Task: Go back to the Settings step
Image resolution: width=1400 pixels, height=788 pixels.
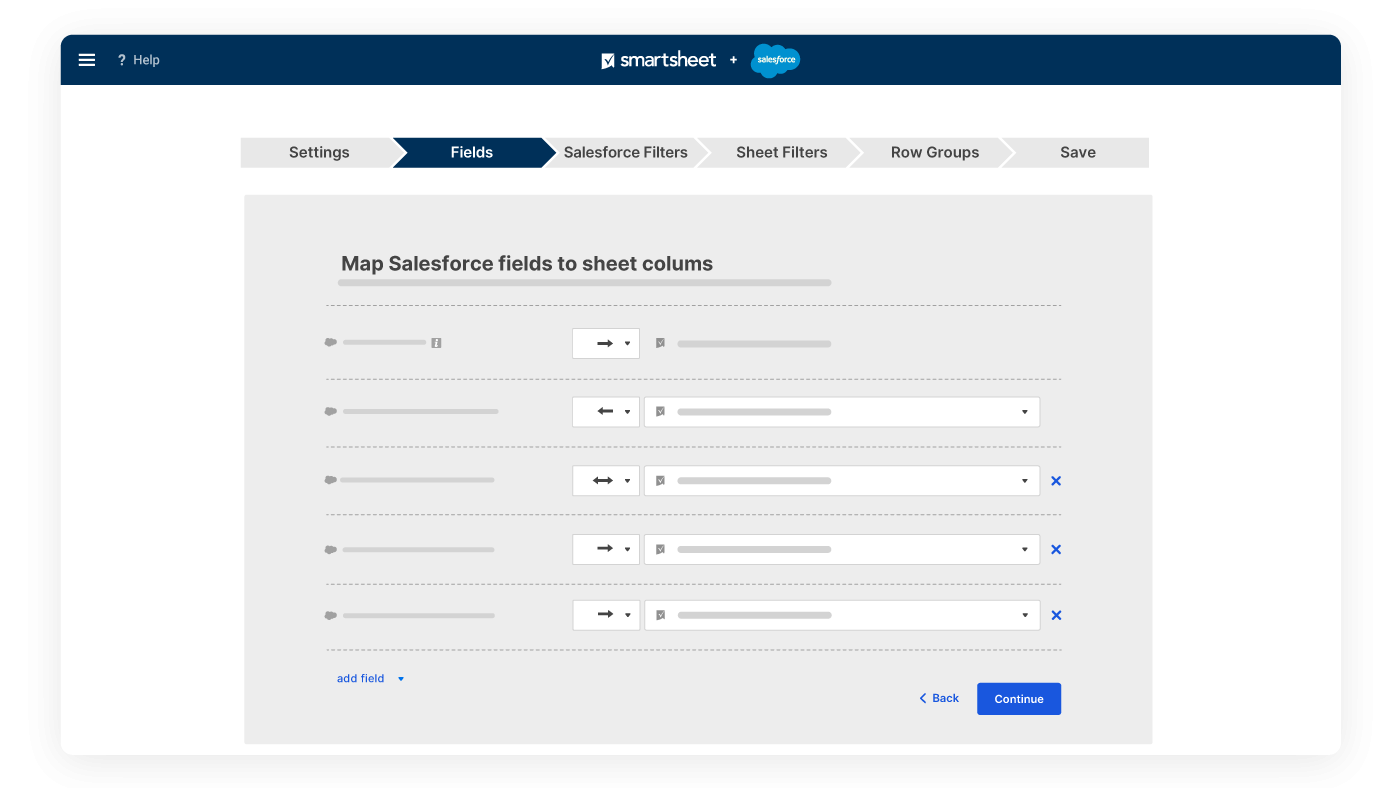Action: pyautogui.click(x=318, y=152)
